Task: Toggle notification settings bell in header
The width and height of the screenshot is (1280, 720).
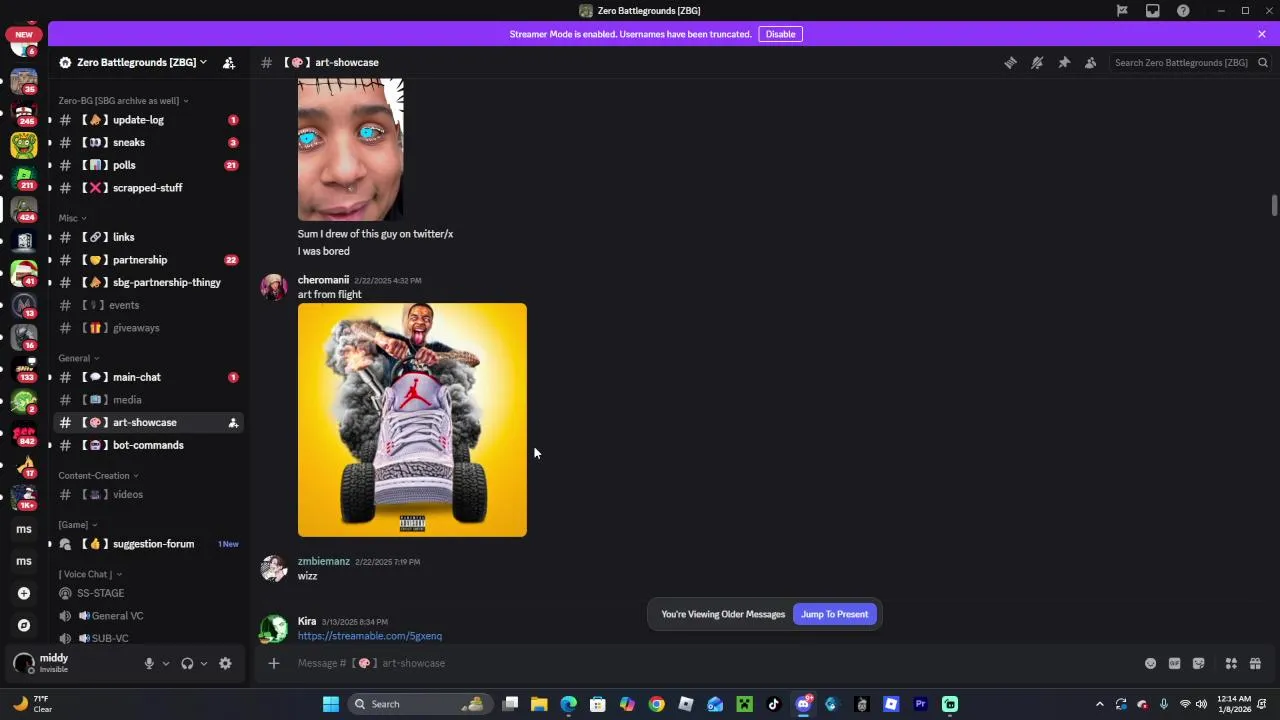Action: pos(1037,62)
